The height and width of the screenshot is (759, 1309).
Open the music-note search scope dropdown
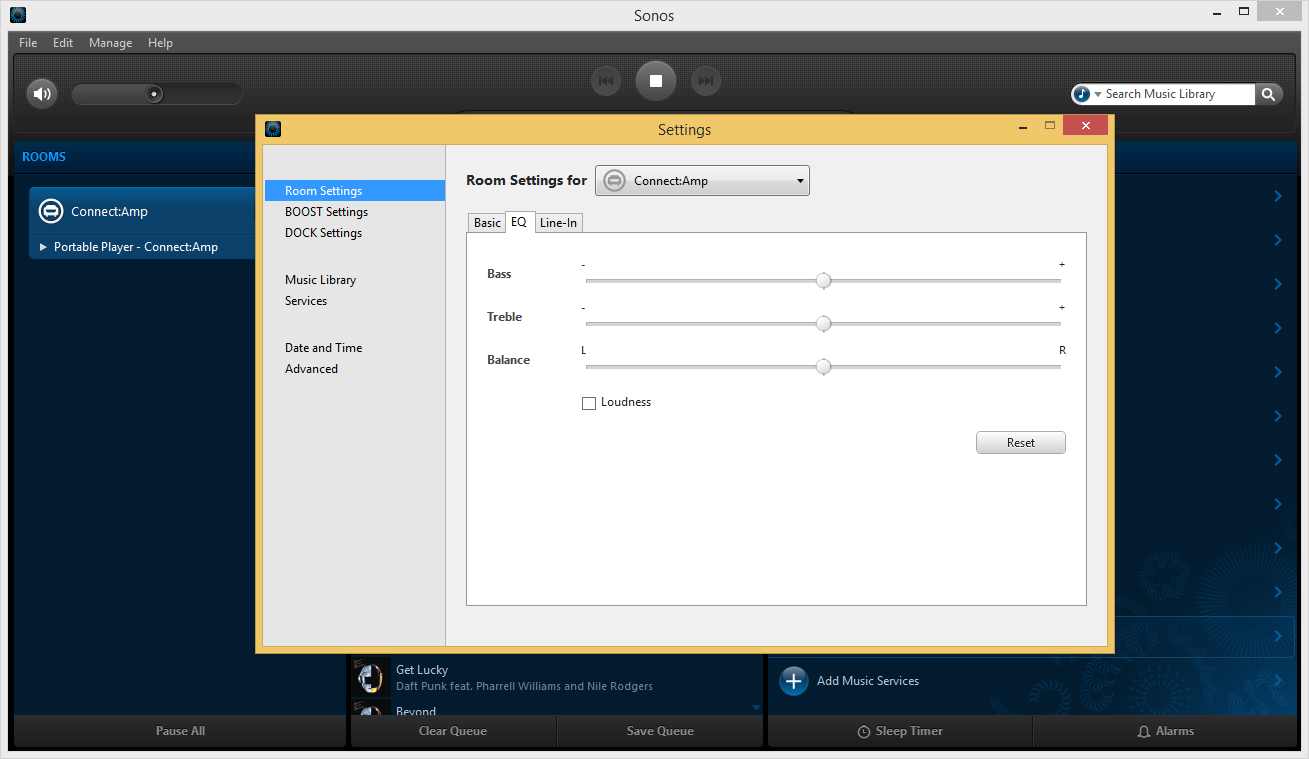pyautogui.click(x=1087, y=94)
